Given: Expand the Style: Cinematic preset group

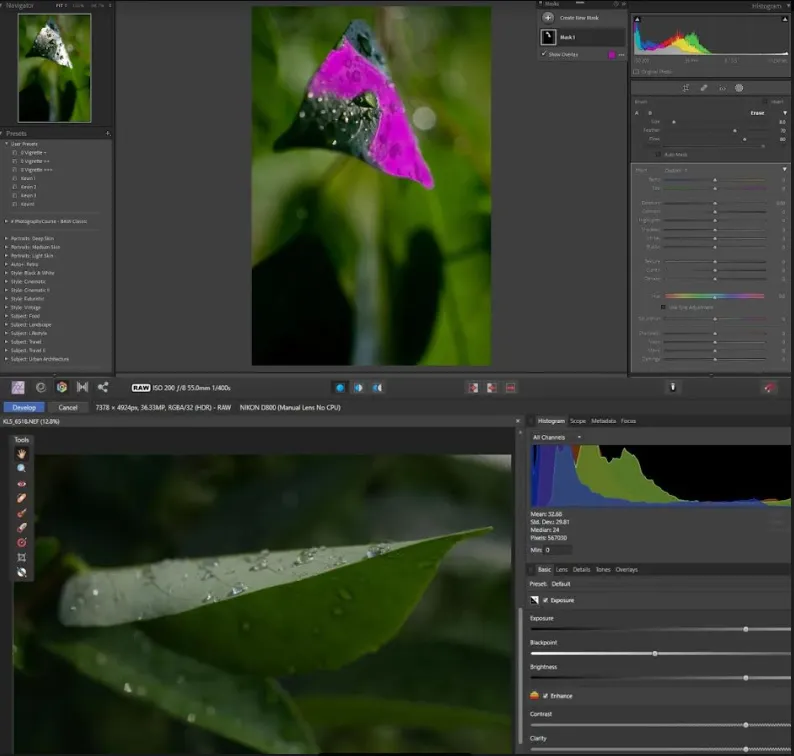Looking at the screenshot, I should click(x=6, y=282).
